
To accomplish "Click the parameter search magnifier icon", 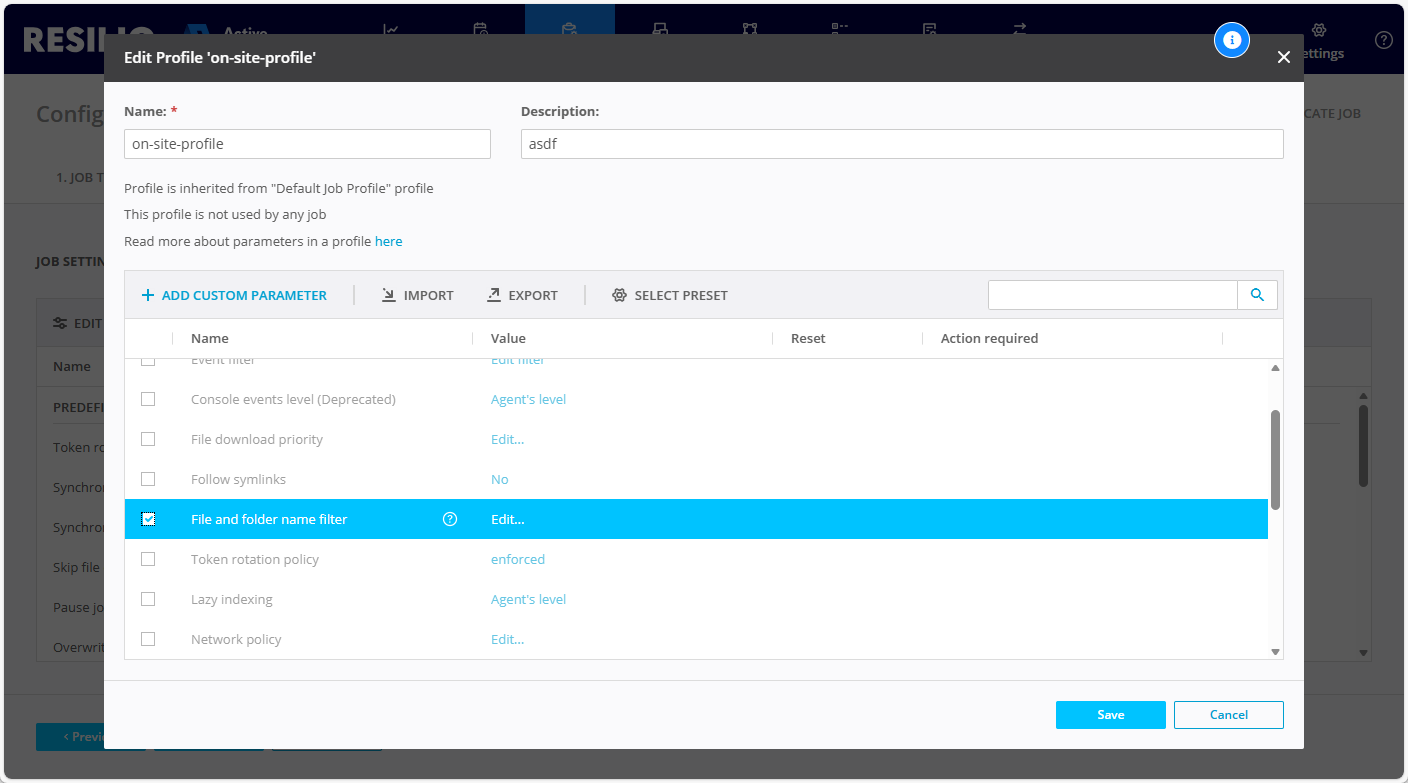I will point(1257,295).
